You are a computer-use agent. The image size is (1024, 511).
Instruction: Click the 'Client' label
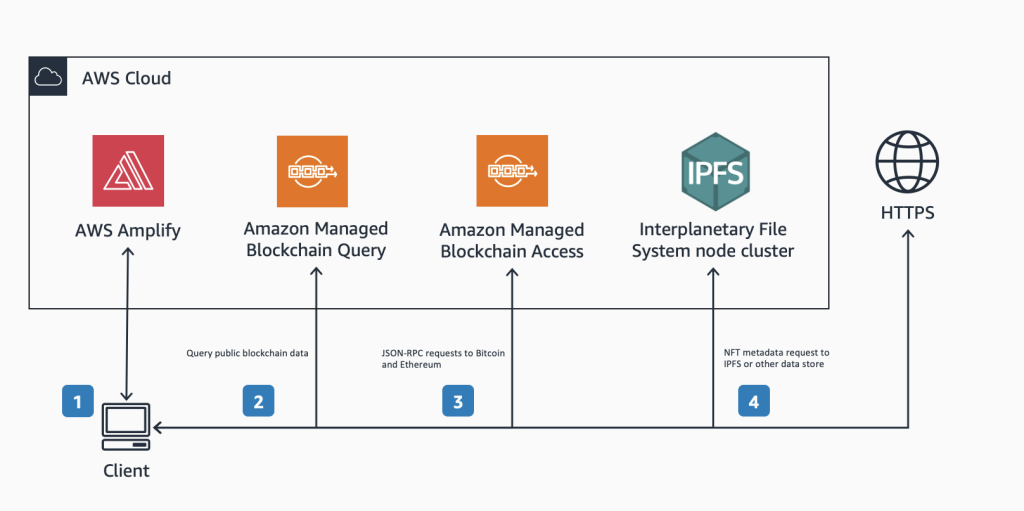tap(127, 470)
